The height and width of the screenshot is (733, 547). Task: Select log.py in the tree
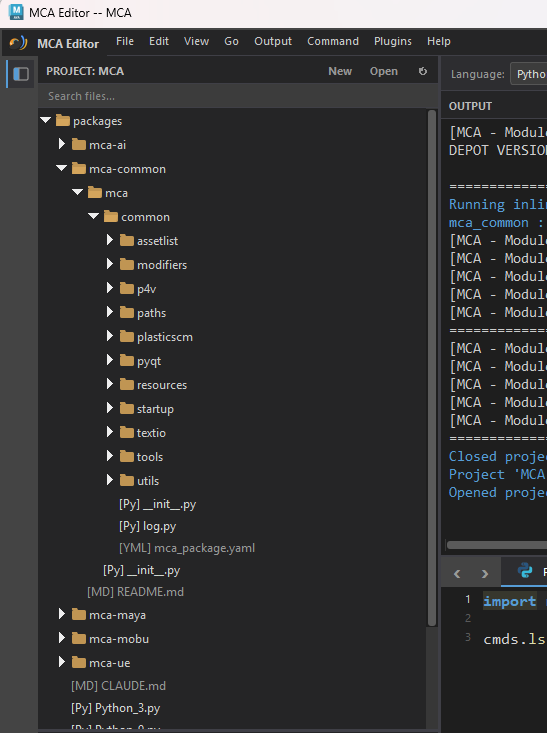coord(148,526)
